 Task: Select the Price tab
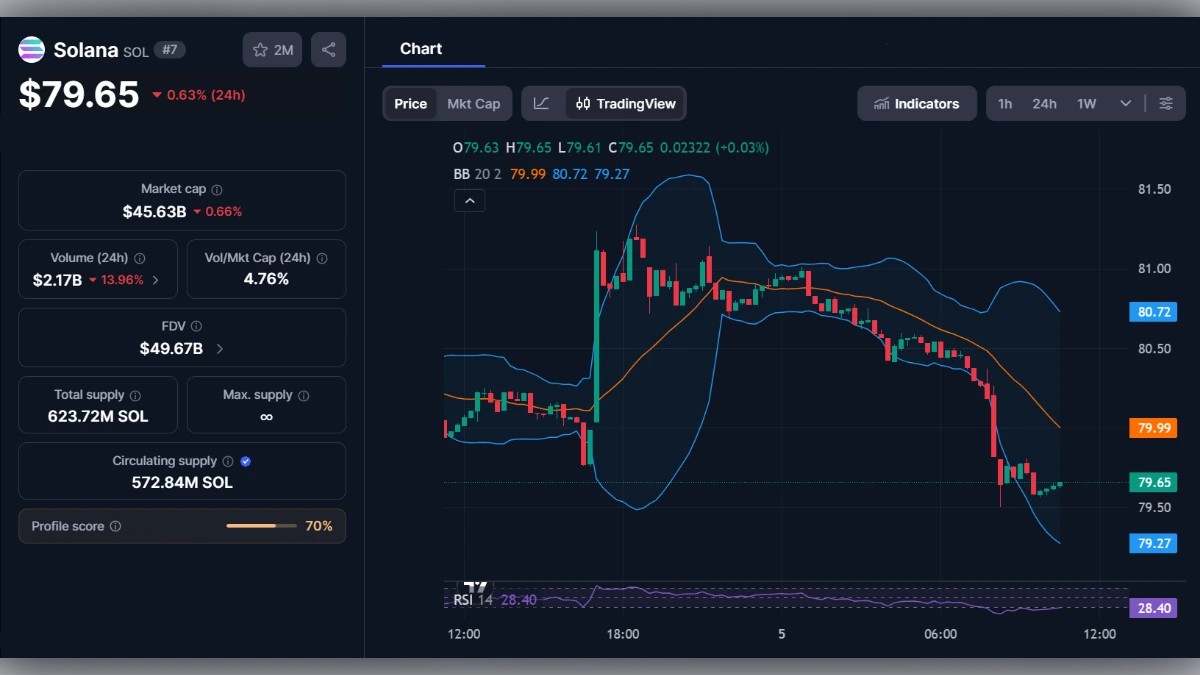pos(410,103)
